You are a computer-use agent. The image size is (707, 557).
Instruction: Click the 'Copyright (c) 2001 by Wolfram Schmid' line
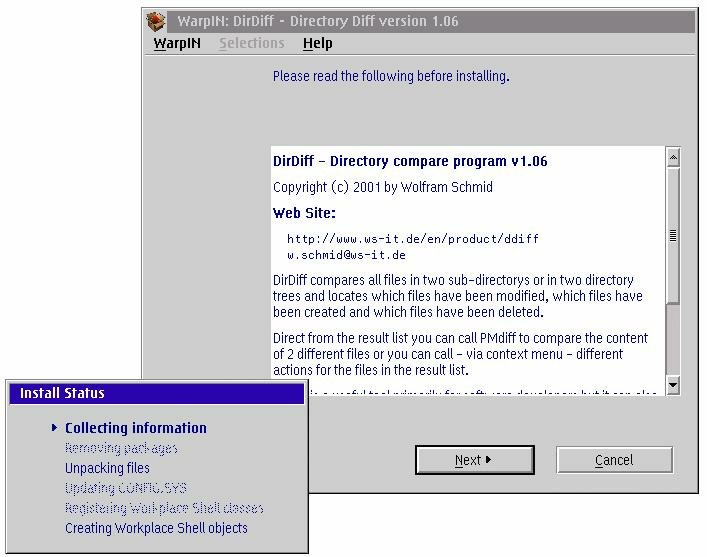point(382,187)
